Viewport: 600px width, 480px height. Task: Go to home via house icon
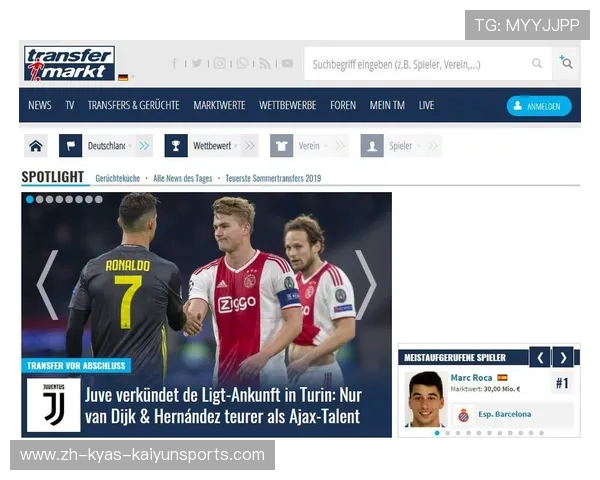tap(36, 146)
